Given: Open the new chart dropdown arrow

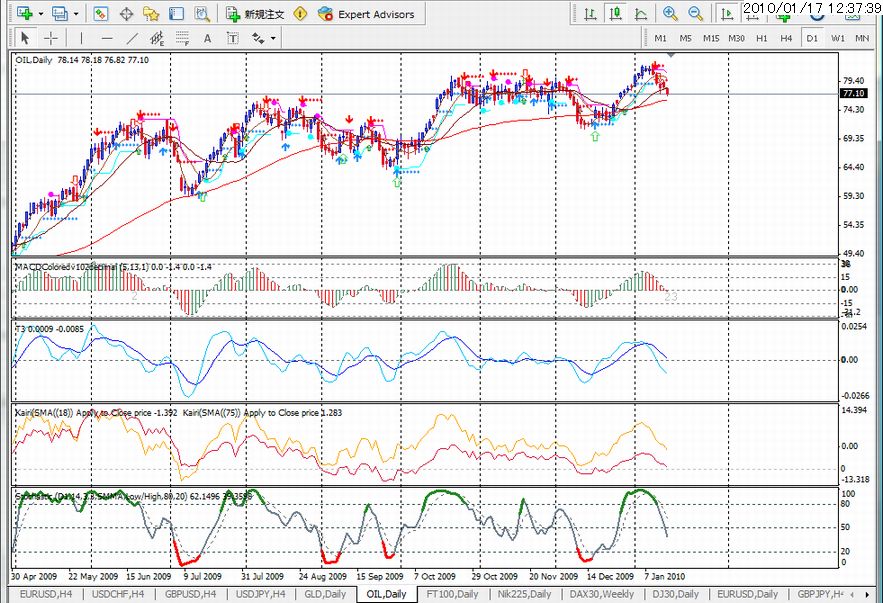Looking at the screenshot, I should tap(40, 14).
